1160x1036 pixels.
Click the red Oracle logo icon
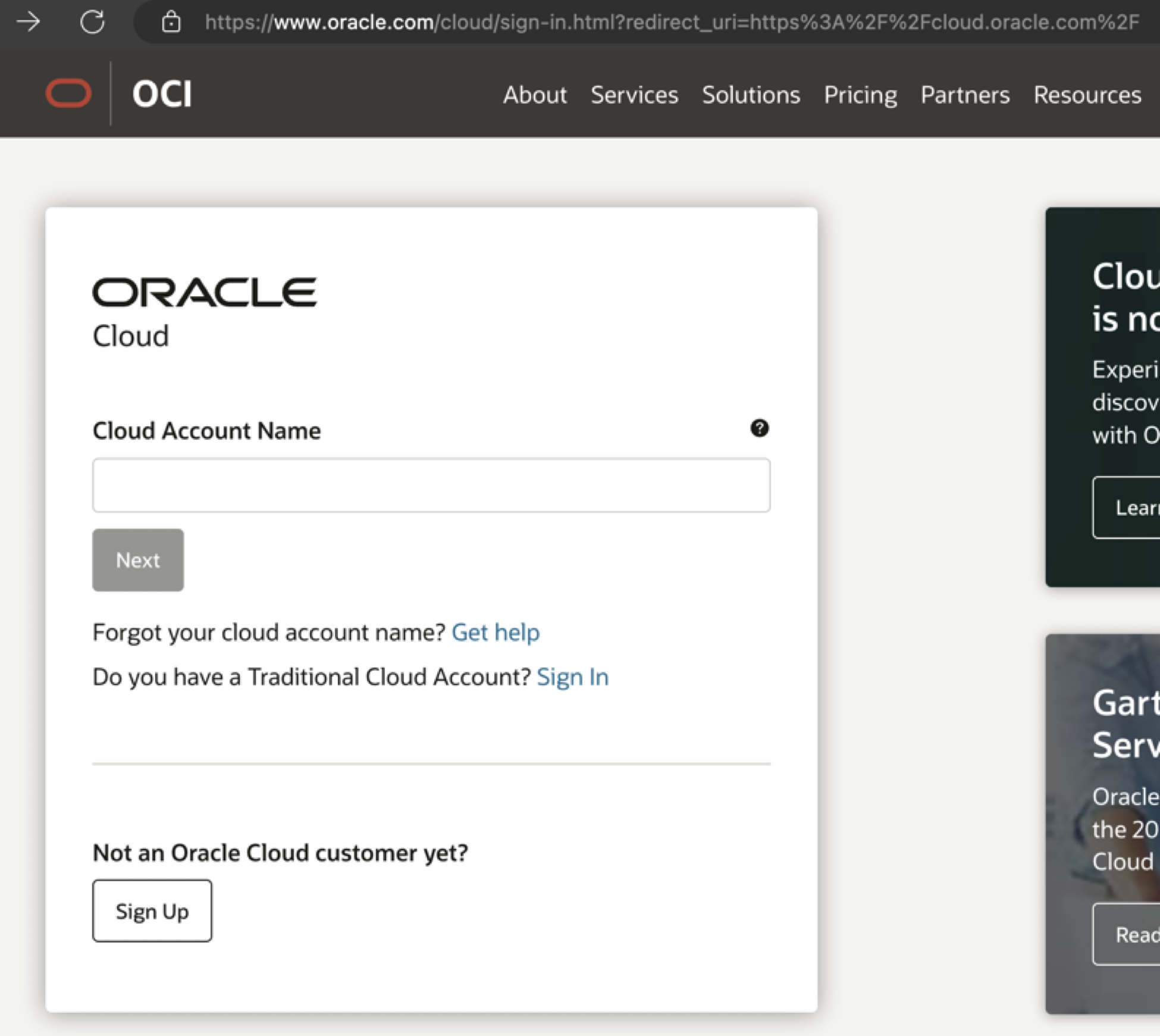(x=68, y=93)
